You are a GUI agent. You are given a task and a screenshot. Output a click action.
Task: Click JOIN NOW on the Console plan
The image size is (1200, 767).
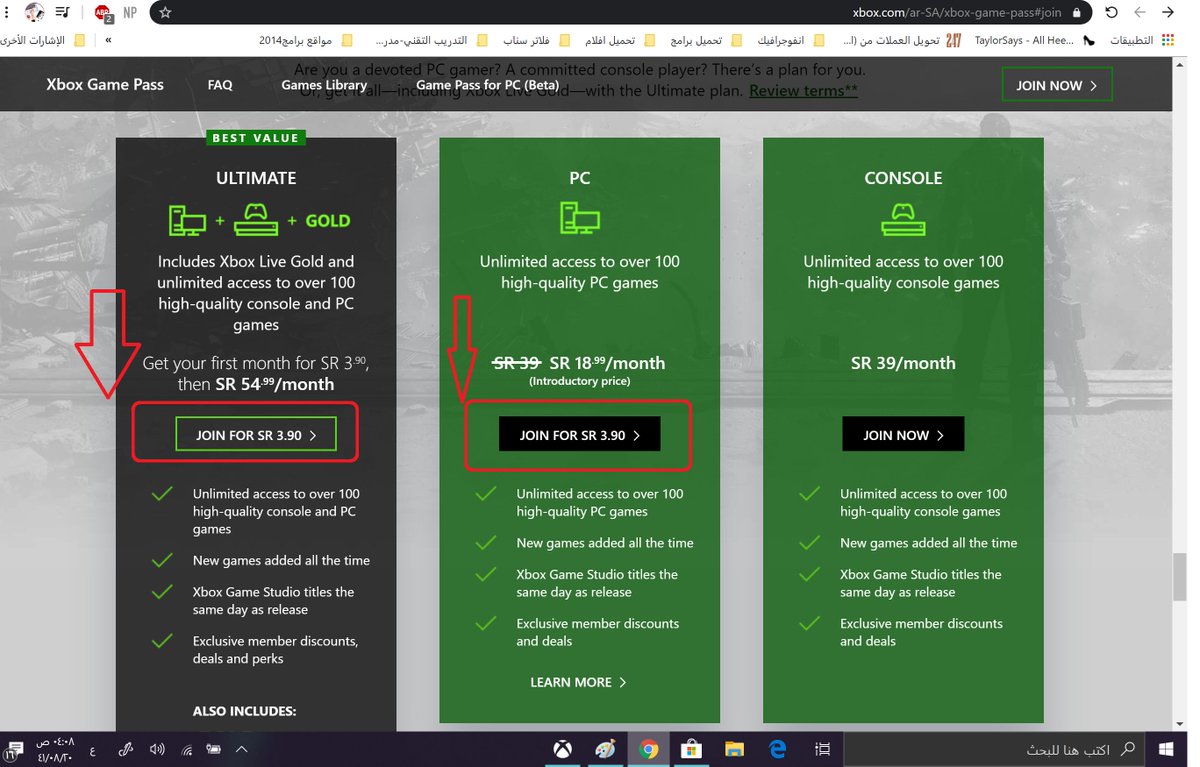(903, 435)
